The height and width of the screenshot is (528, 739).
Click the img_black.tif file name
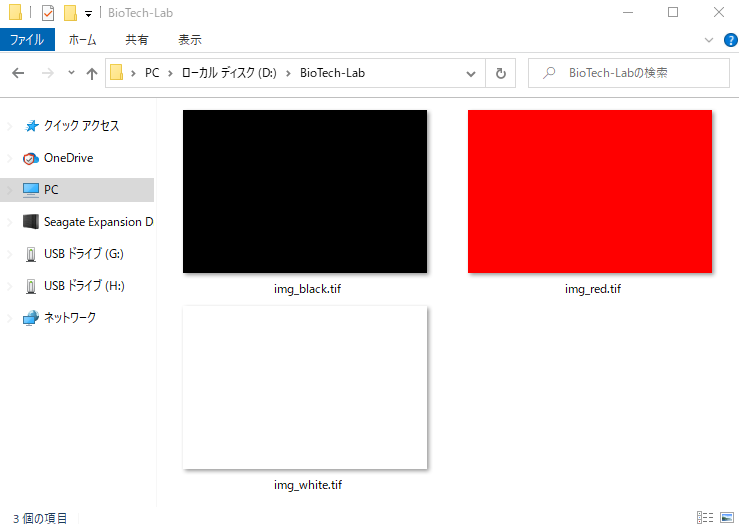(307, 289)
